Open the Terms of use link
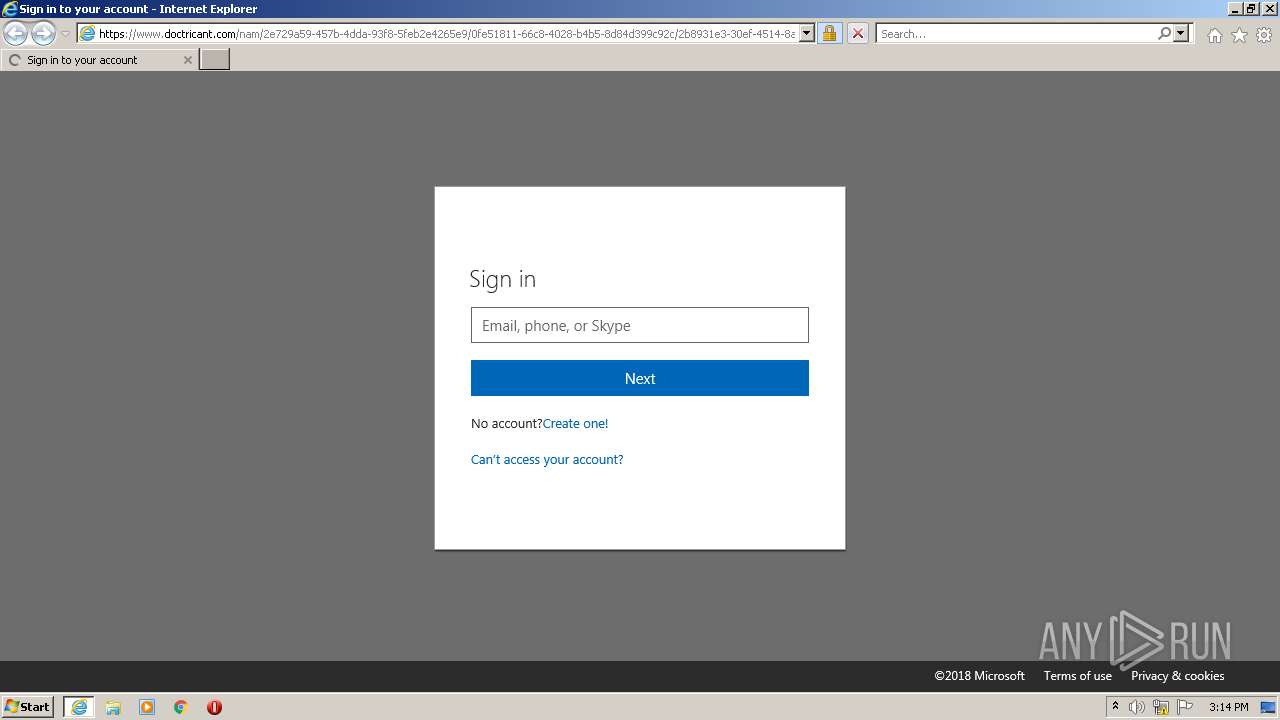Screen dimensions: 1280x720 (1078, 676)
